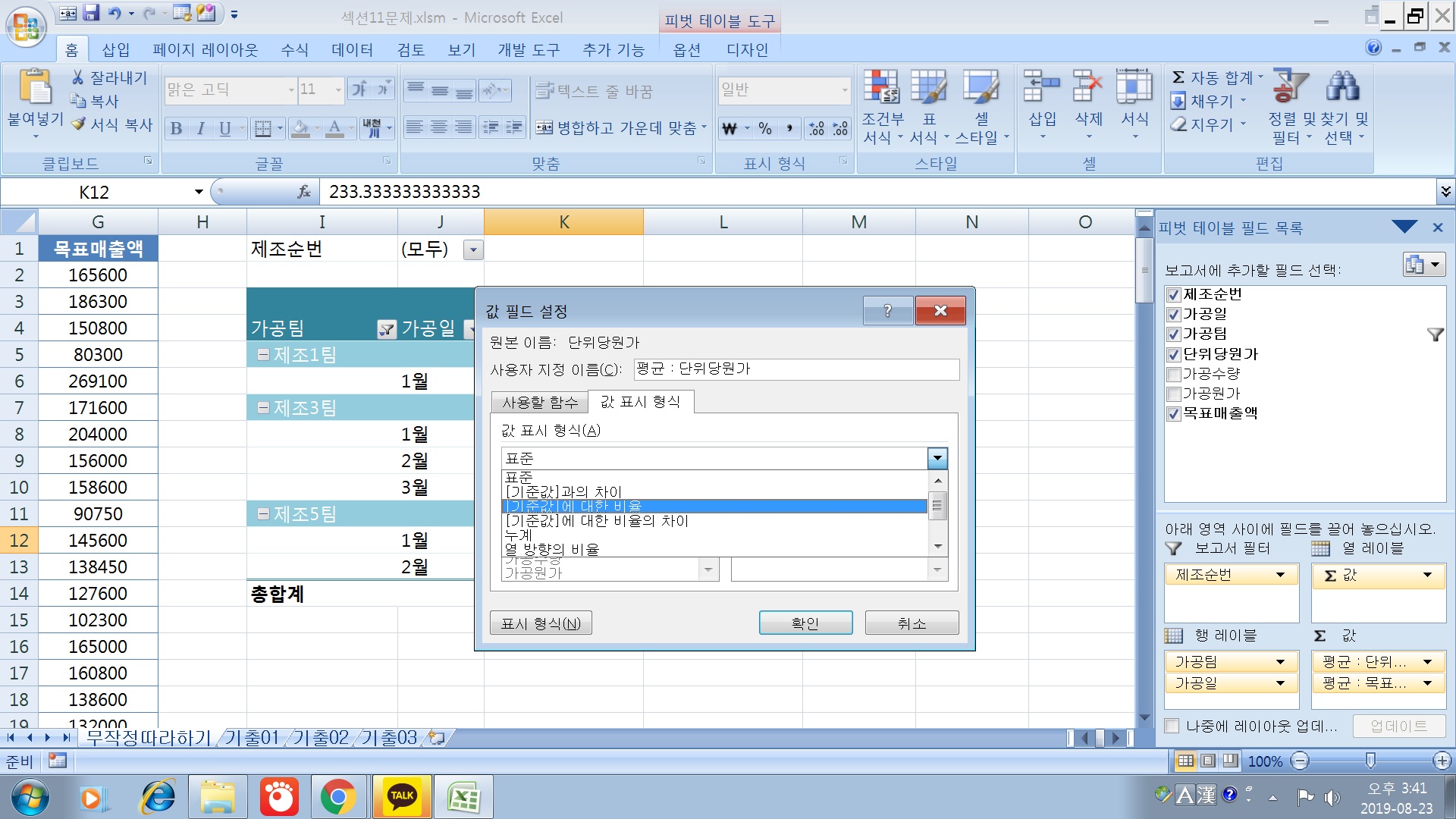Screen dimensions: 1456x819
Task: Click the dialog help question mark button
Action: 887,310
